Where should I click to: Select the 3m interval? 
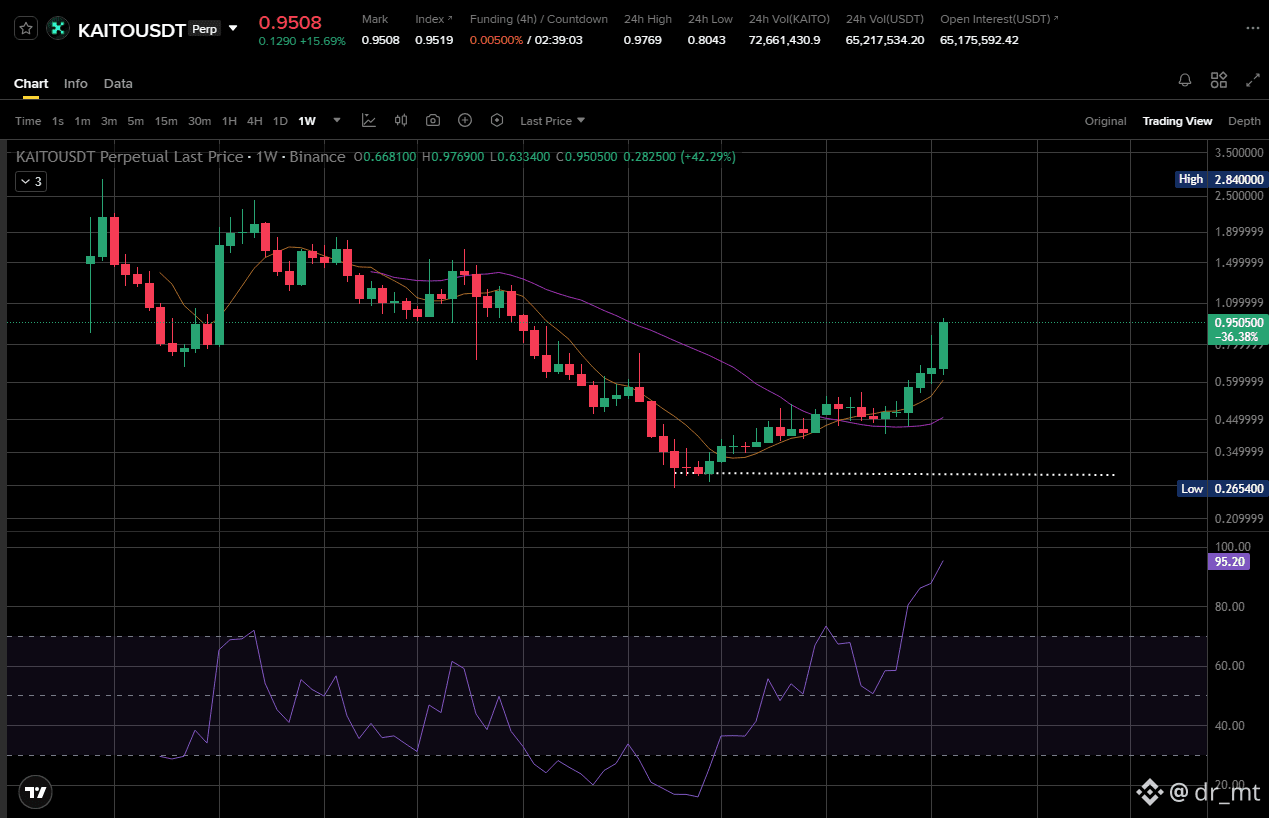pyautogui.click(x=109, y=121)
